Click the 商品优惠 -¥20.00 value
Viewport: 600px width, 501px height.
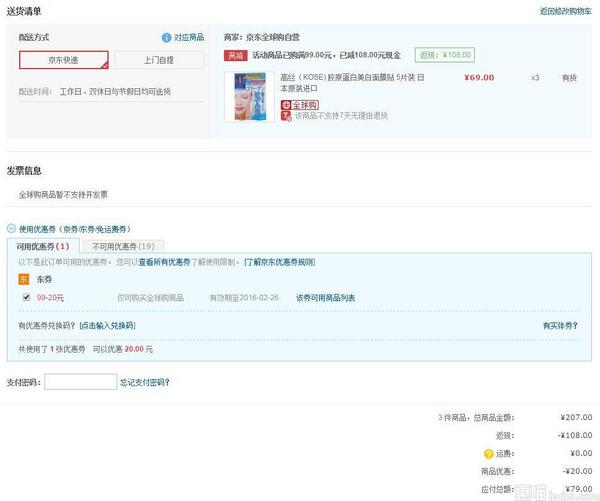pos(577,471)
